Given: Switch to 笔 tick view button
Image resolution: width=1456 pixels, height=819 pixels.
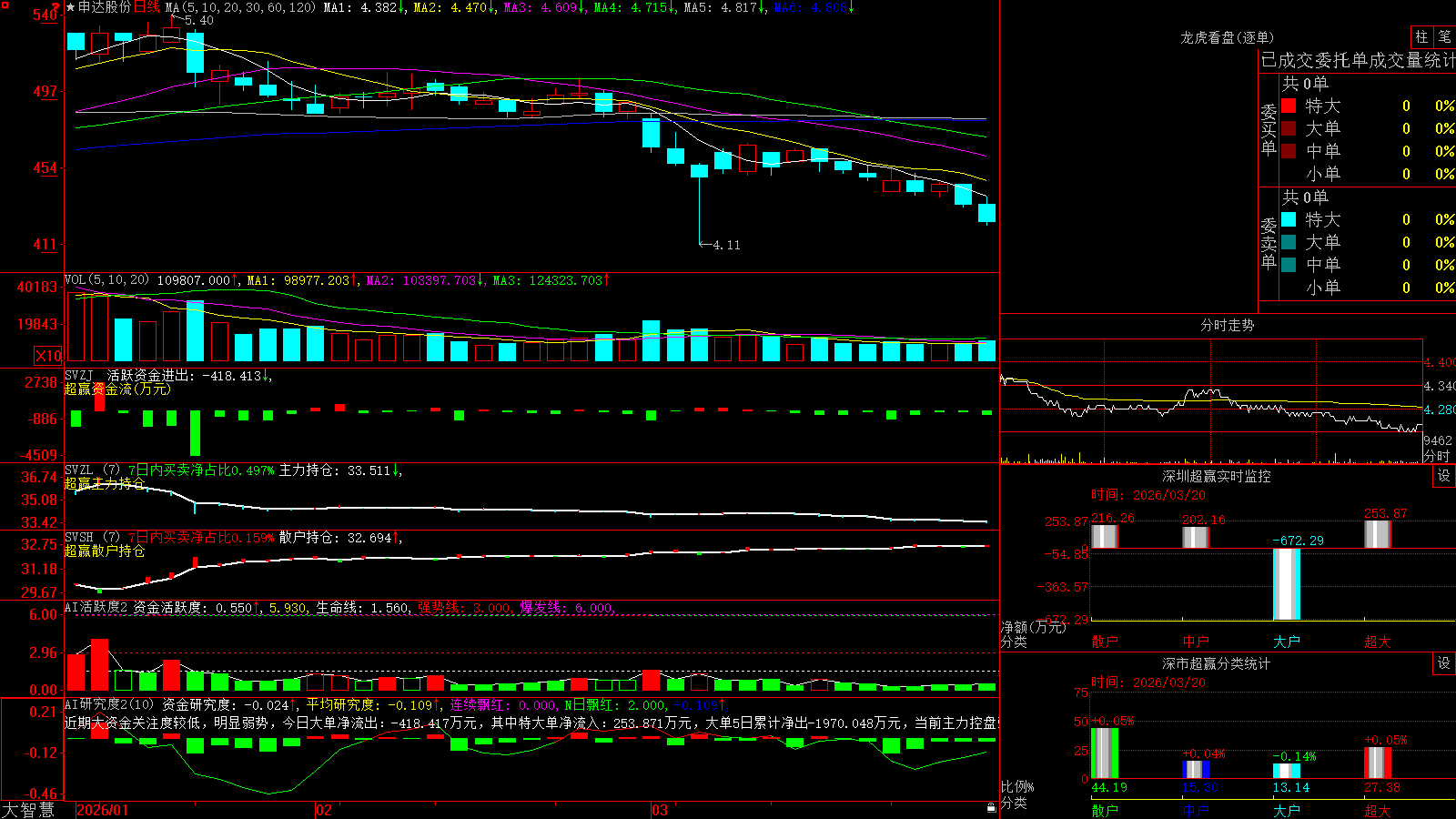Looking at the screenshot, I should click(x=1444, y=36).
